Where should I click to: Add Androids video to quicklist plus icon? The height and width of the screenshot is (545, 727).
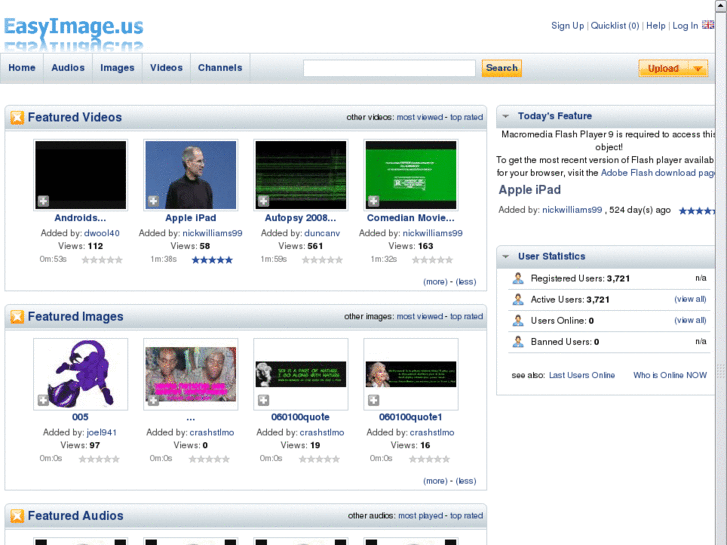click(43, 201)
